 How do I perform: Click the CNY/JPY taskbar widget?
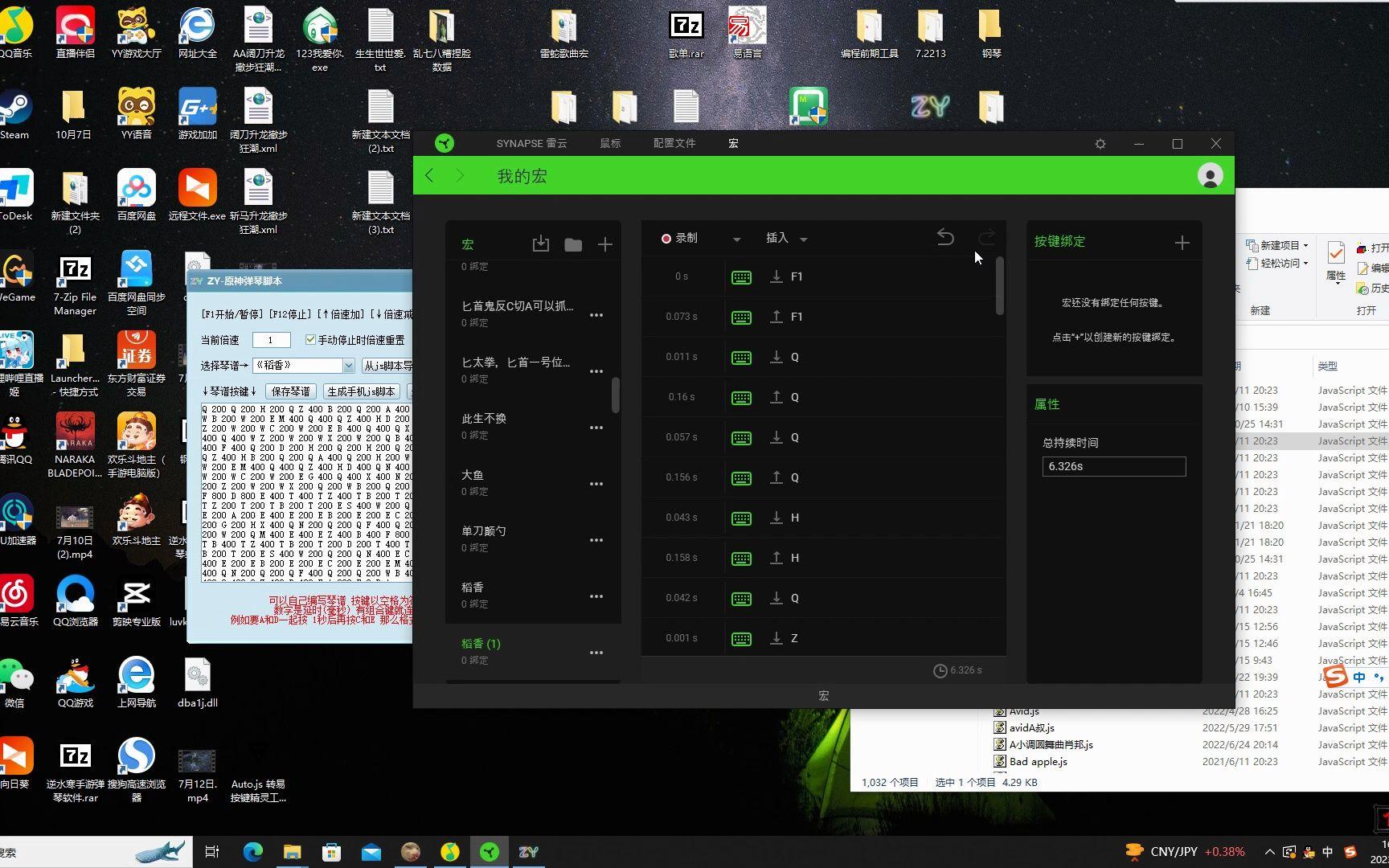pyautogui.click(x=1185, y=852)
